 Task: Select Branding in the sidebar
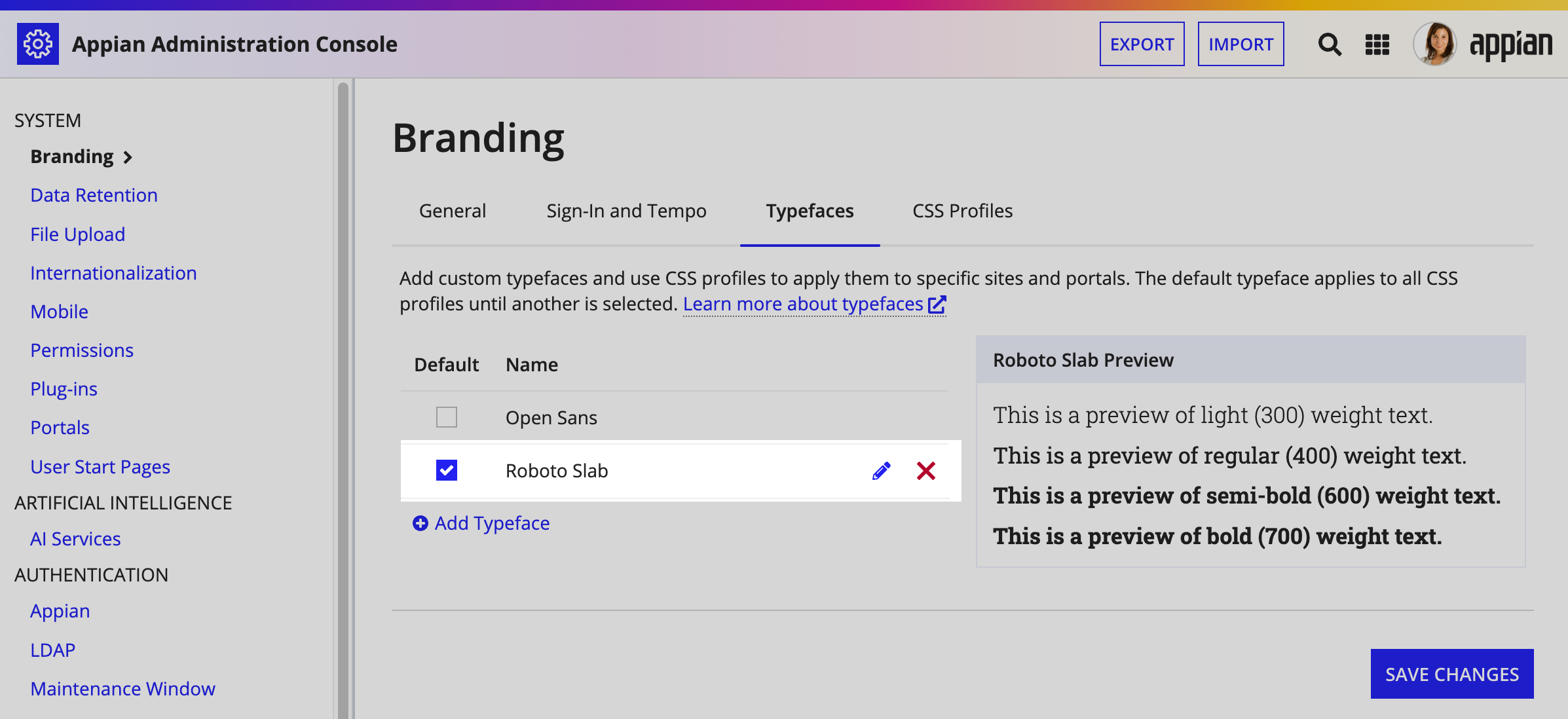72,157
